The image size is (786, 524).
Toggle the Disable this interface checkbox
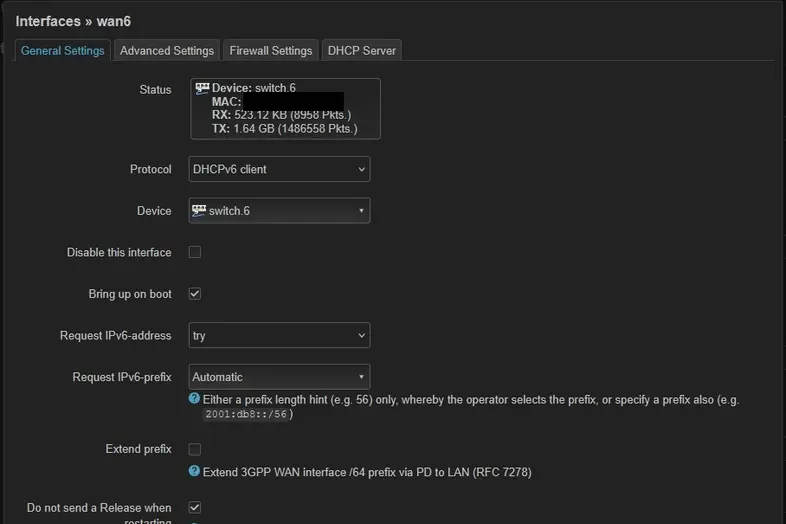coord(195,252)
